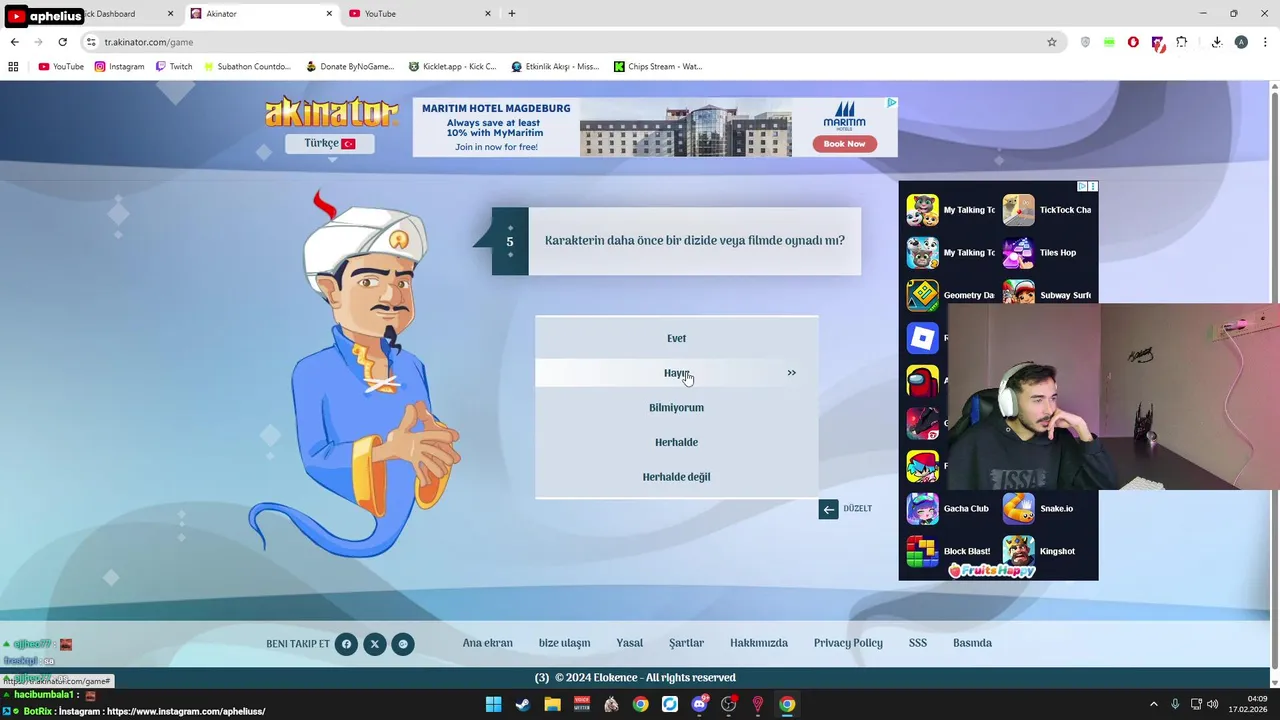
Task: Click the site info icon in address bar
Action: tap(91, 42)
